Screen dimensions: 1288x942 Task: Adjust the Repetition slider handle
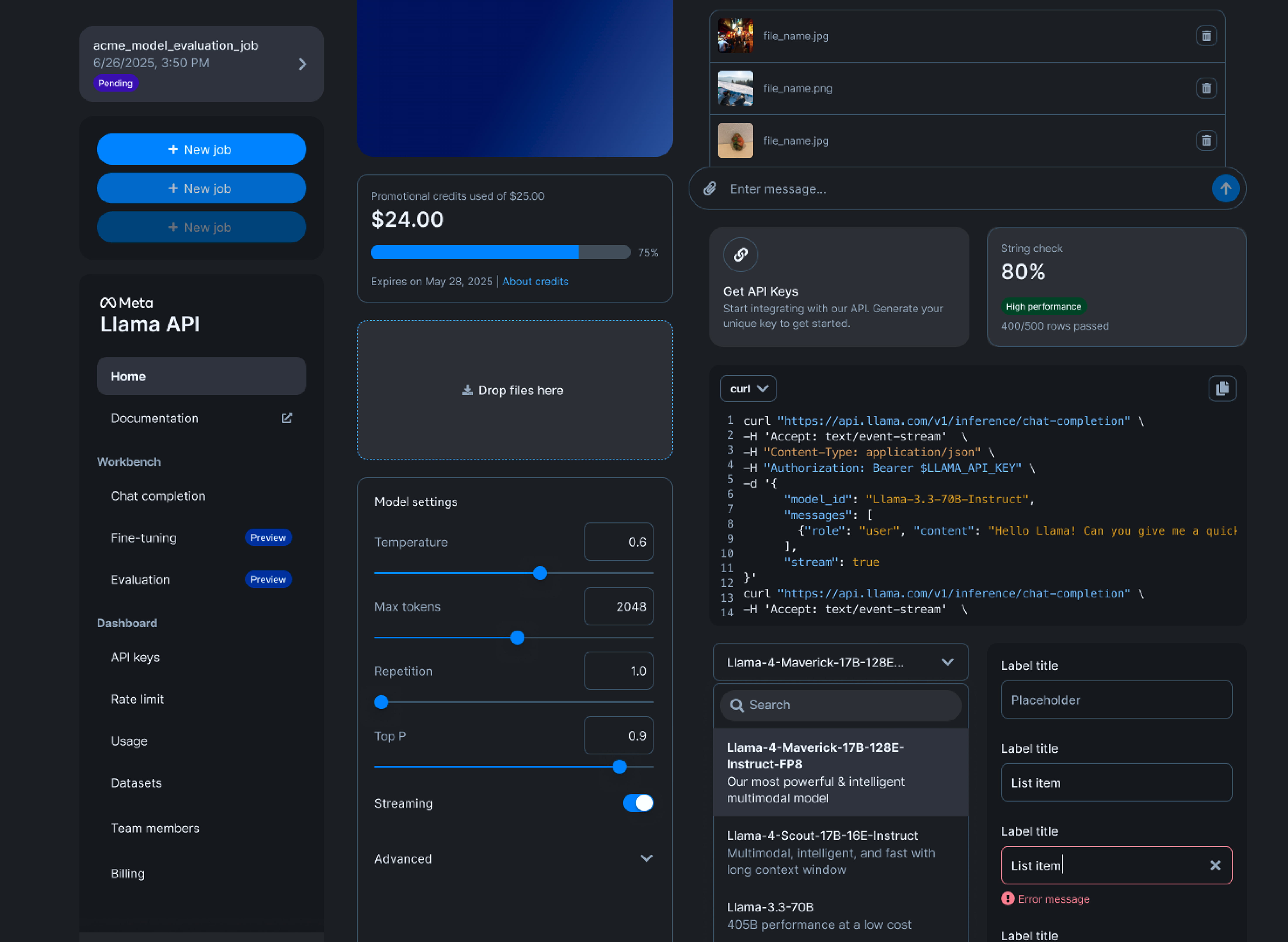coord(381,702)
